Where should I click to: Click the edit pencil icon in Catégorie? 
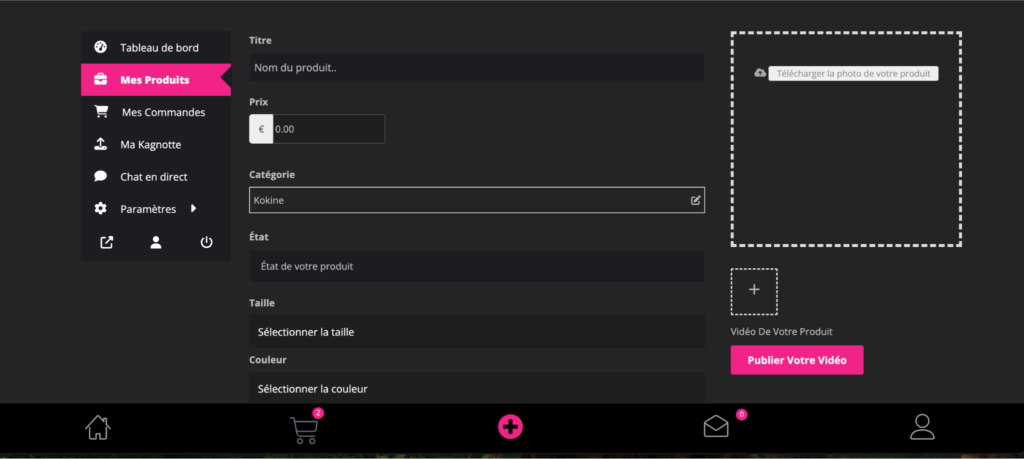pos(696,200)
